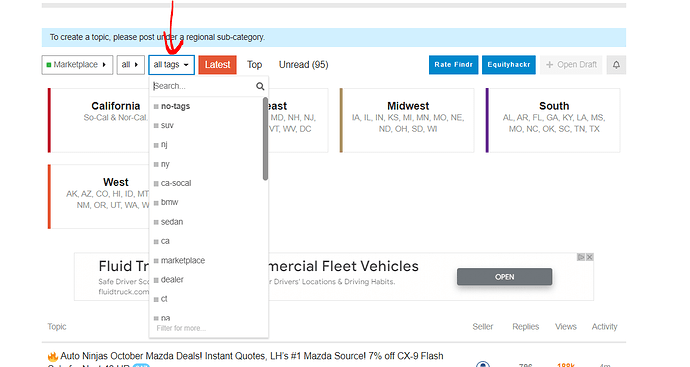This screenshot has height=367, width=690.
Task: Click the notification bell icon
Action: coord(616,65)
